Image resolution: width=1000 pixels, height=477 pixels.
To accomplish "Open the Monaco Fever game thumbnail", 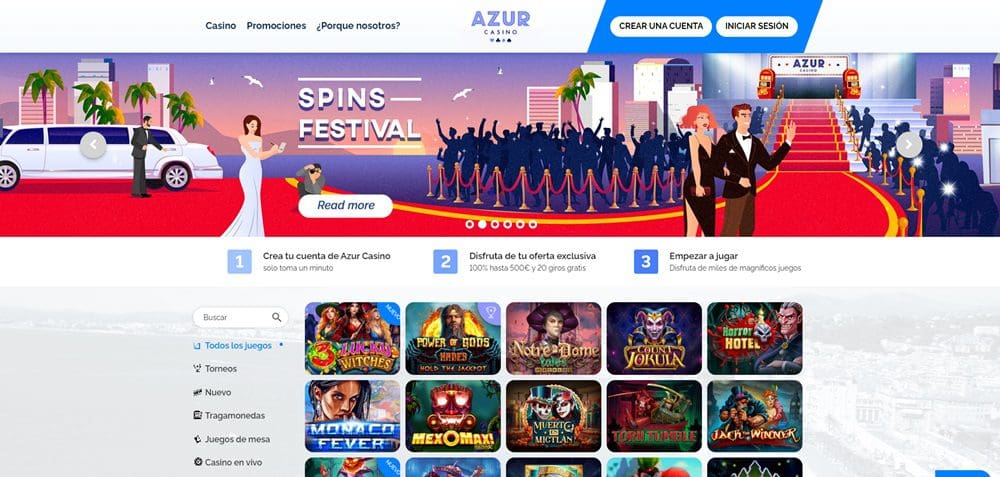I will coord(353,416).
